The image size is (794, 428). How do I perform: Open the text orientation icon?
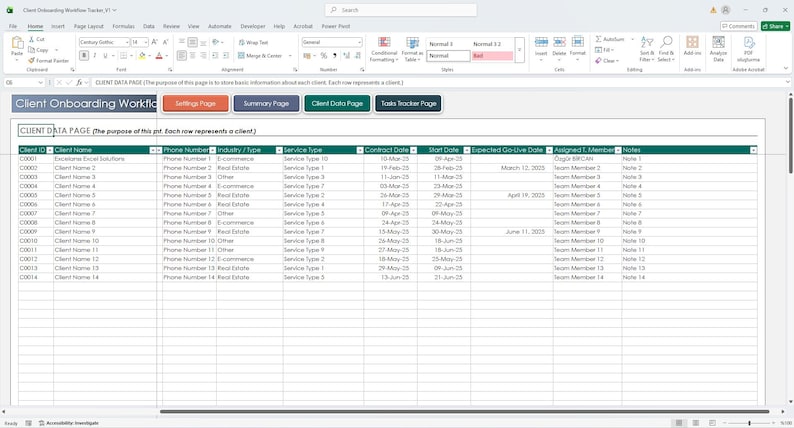216,42
